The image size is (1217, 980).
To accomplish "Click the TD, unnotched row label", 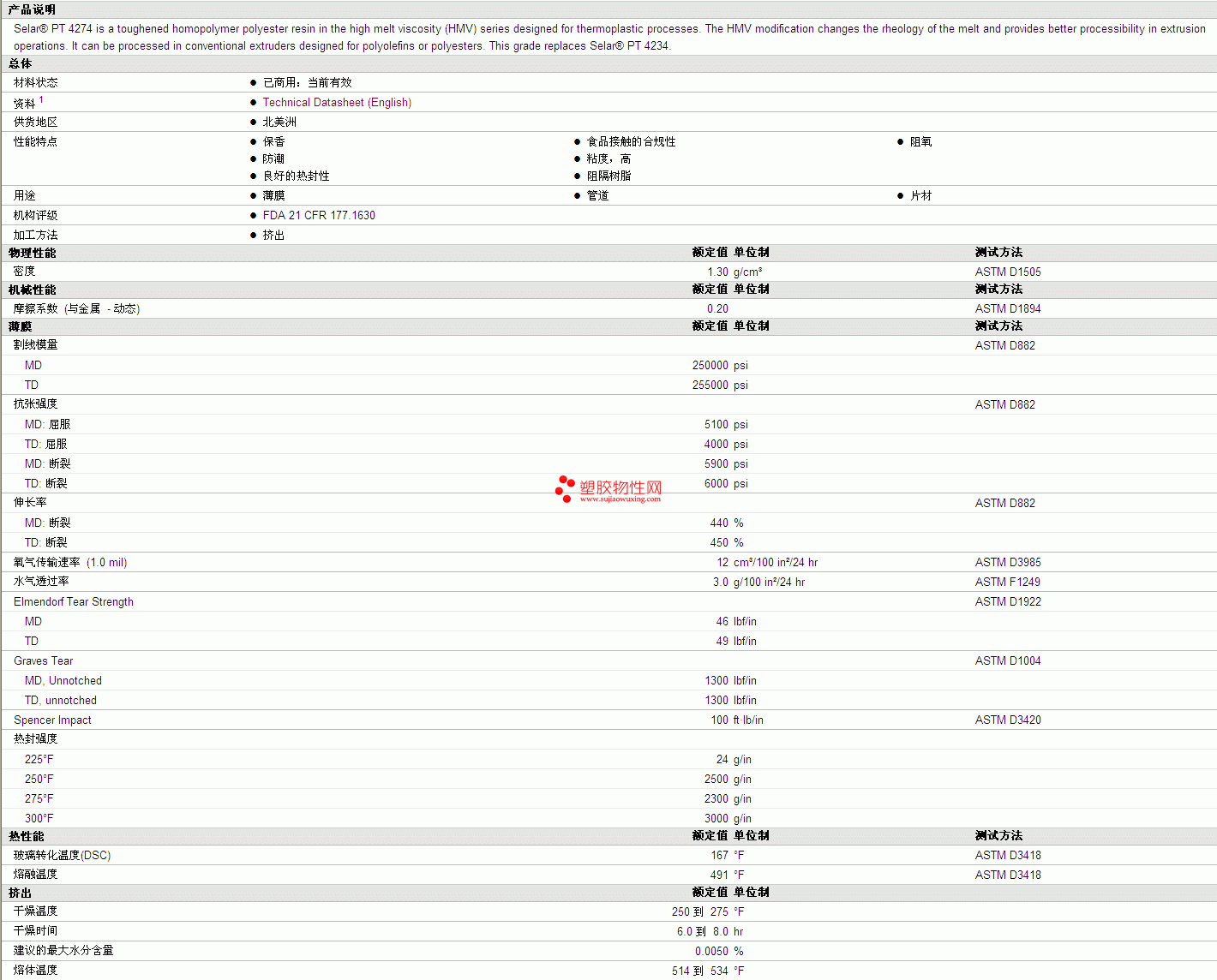I will 60,701.
